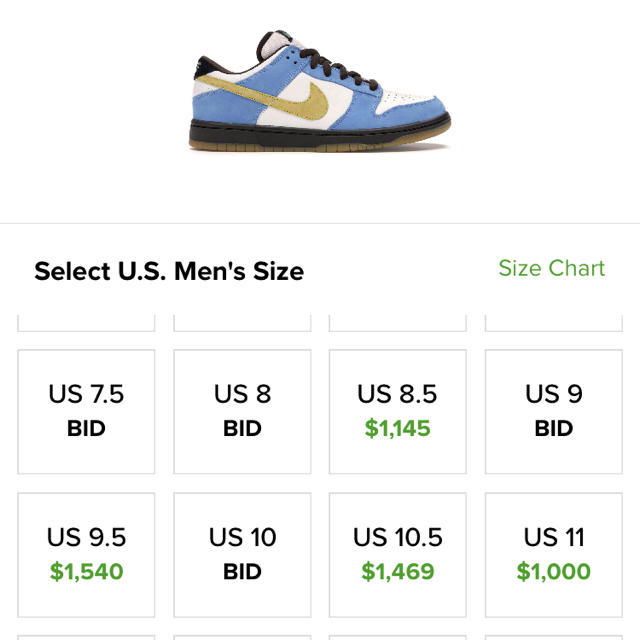Tap the cut-off size tile above US 8
This screenshot has height=640, width=640.
pos(242,323)
